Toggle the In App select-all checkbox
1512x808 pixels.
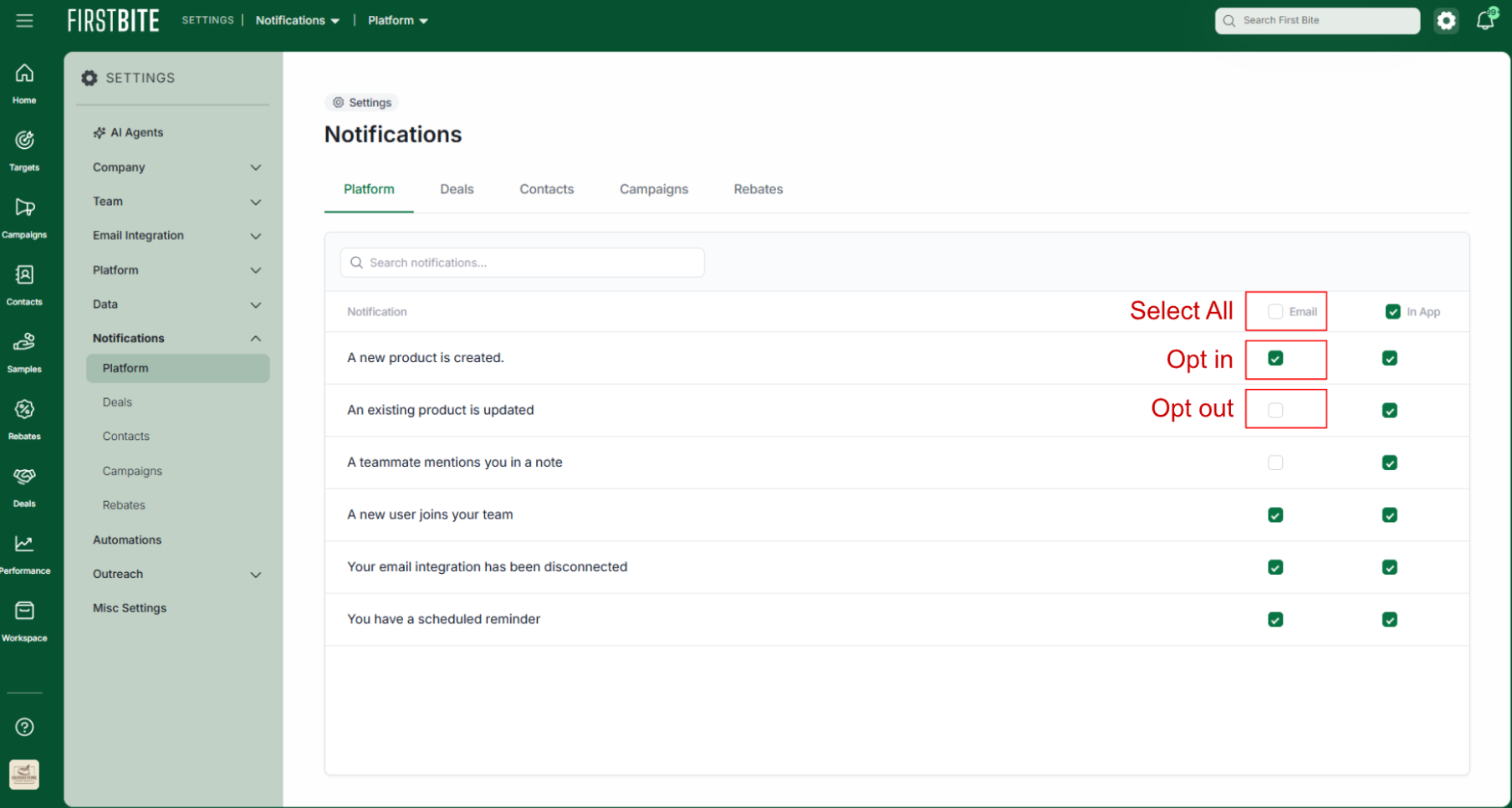(x=1392, y=311)
